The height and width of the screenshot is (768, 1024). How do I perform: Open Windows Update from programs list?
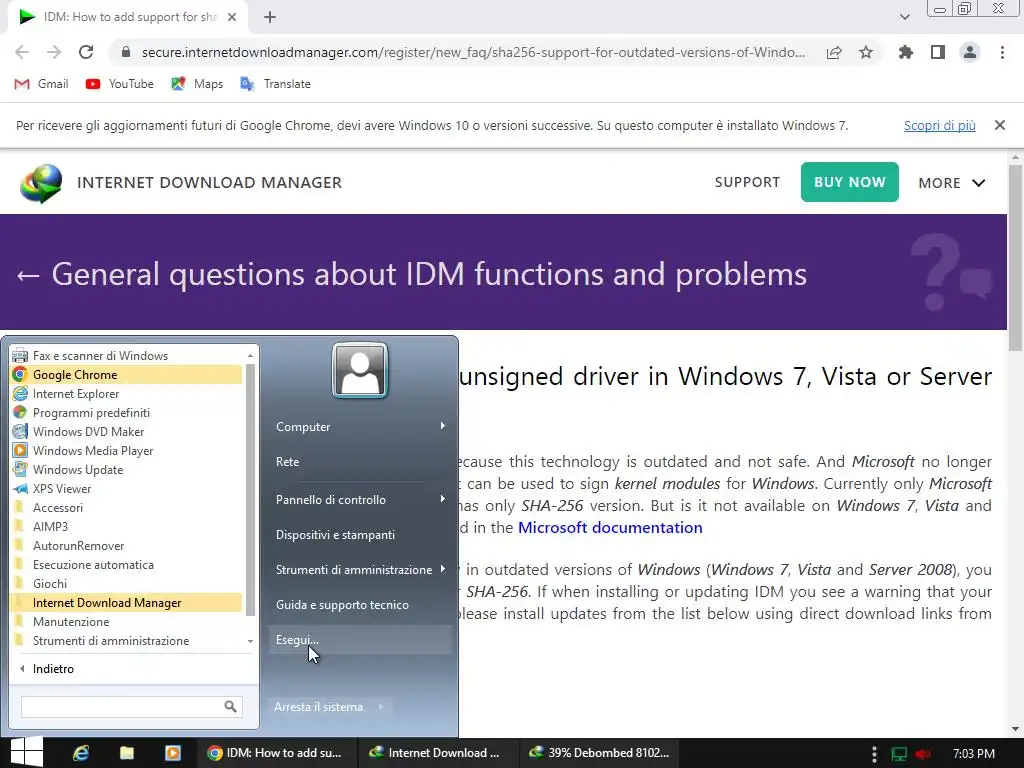pos(127,469)
